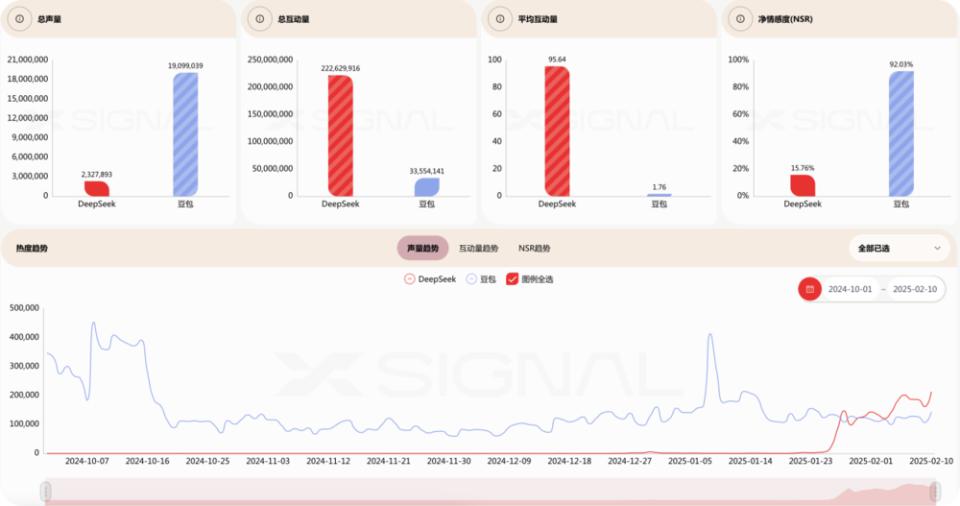Click the info icon beside 净情感度(NSR)
Screen dimensions: 960x506
(740, 19)
